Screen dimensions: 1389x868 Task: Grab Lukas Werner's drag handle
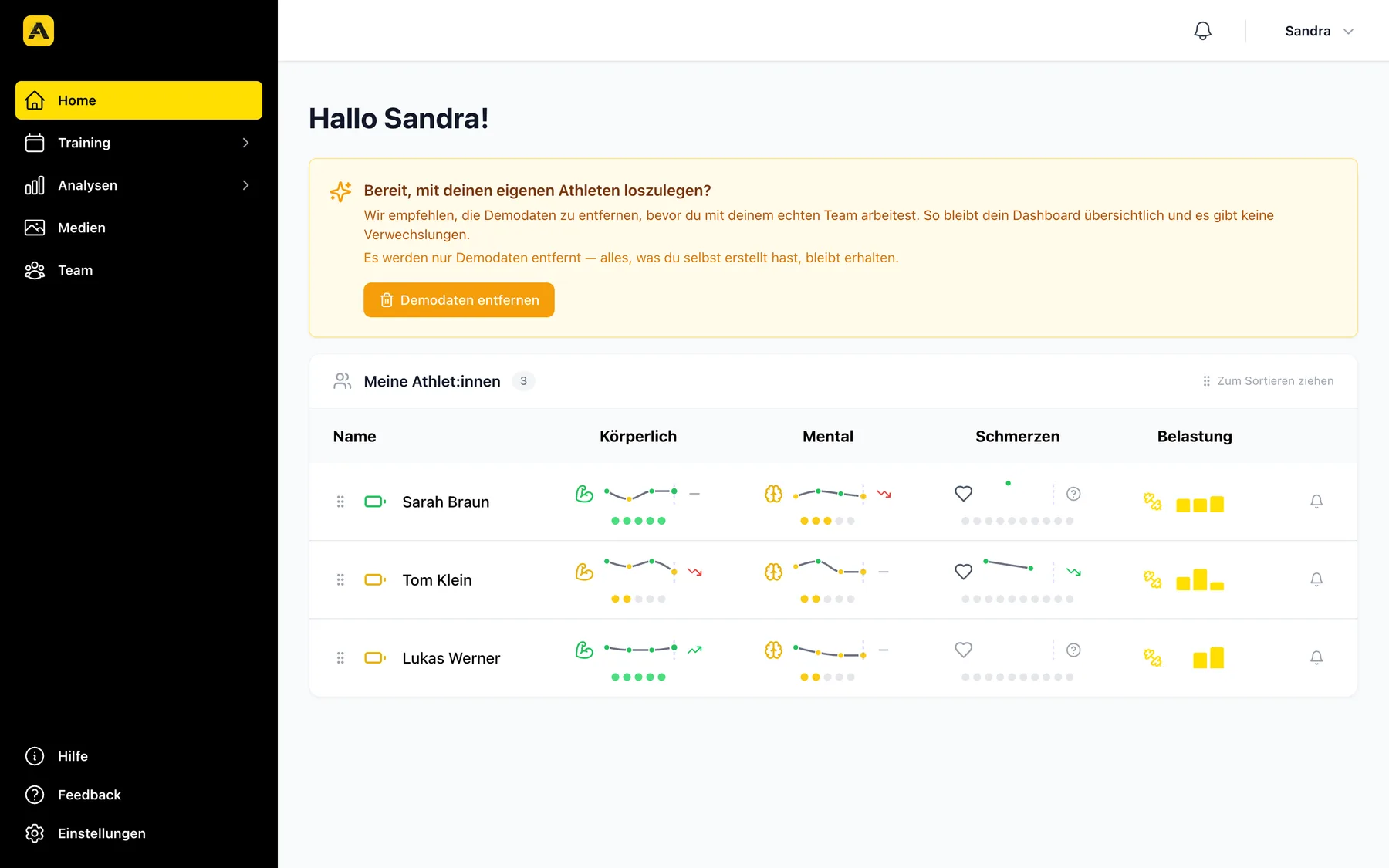click(x=340, y=658)
